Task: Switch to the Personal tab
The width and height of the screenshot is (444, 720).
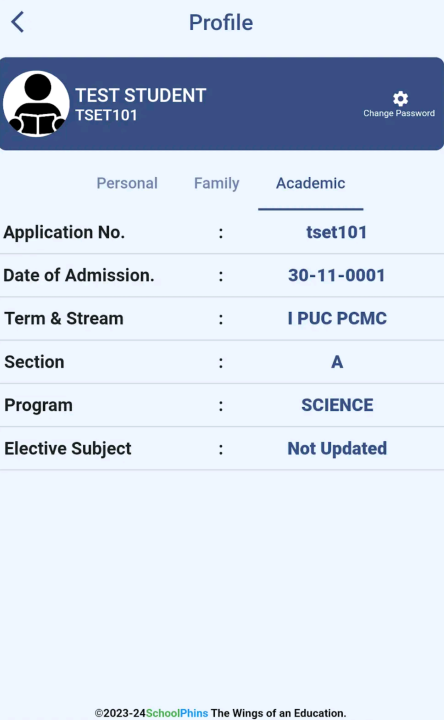Action: click(x=127, y=183)
